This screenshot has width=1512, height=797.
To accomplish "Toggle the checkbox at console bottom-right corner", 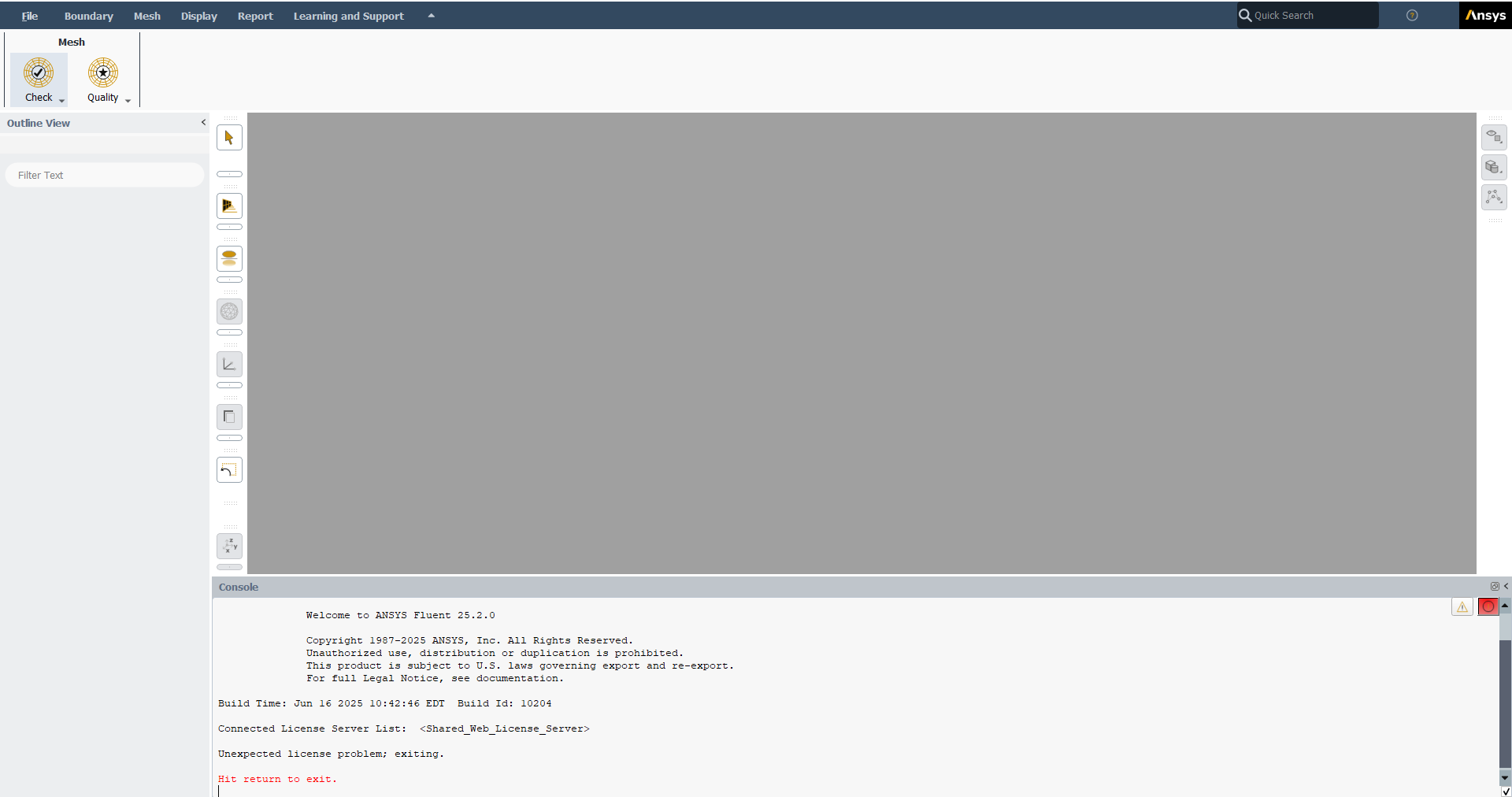I will (1506, 791).
